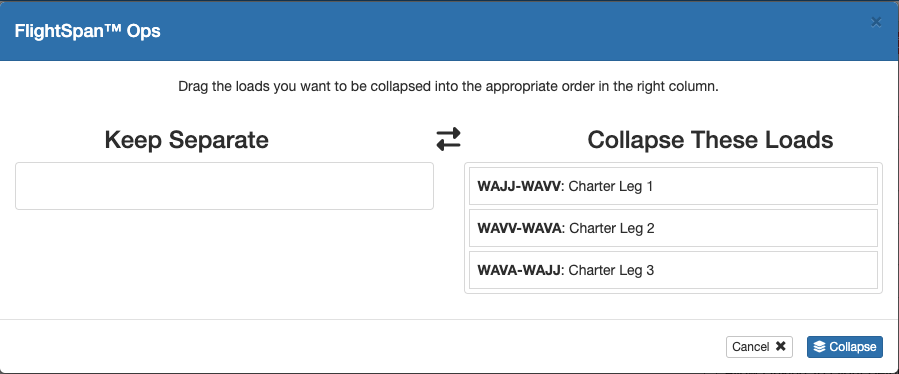Click the Charter Leg 1 label text

[x=611, y=186]
